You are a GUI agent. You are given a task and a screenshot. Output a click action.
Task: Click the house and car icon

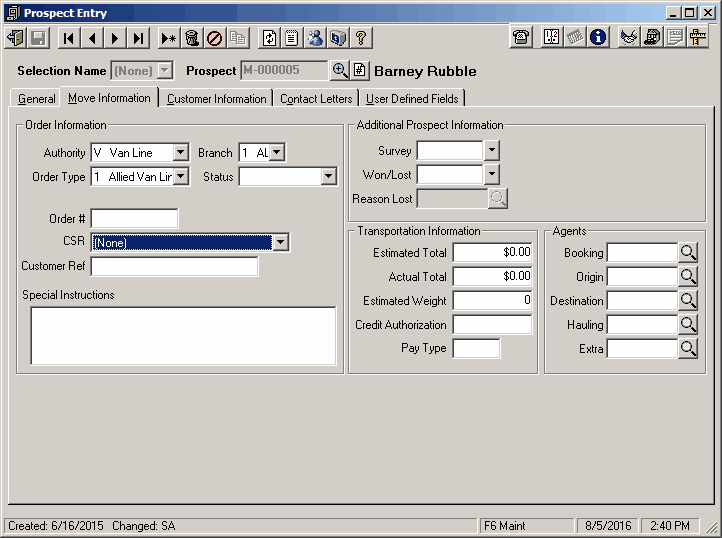(652, 37)
